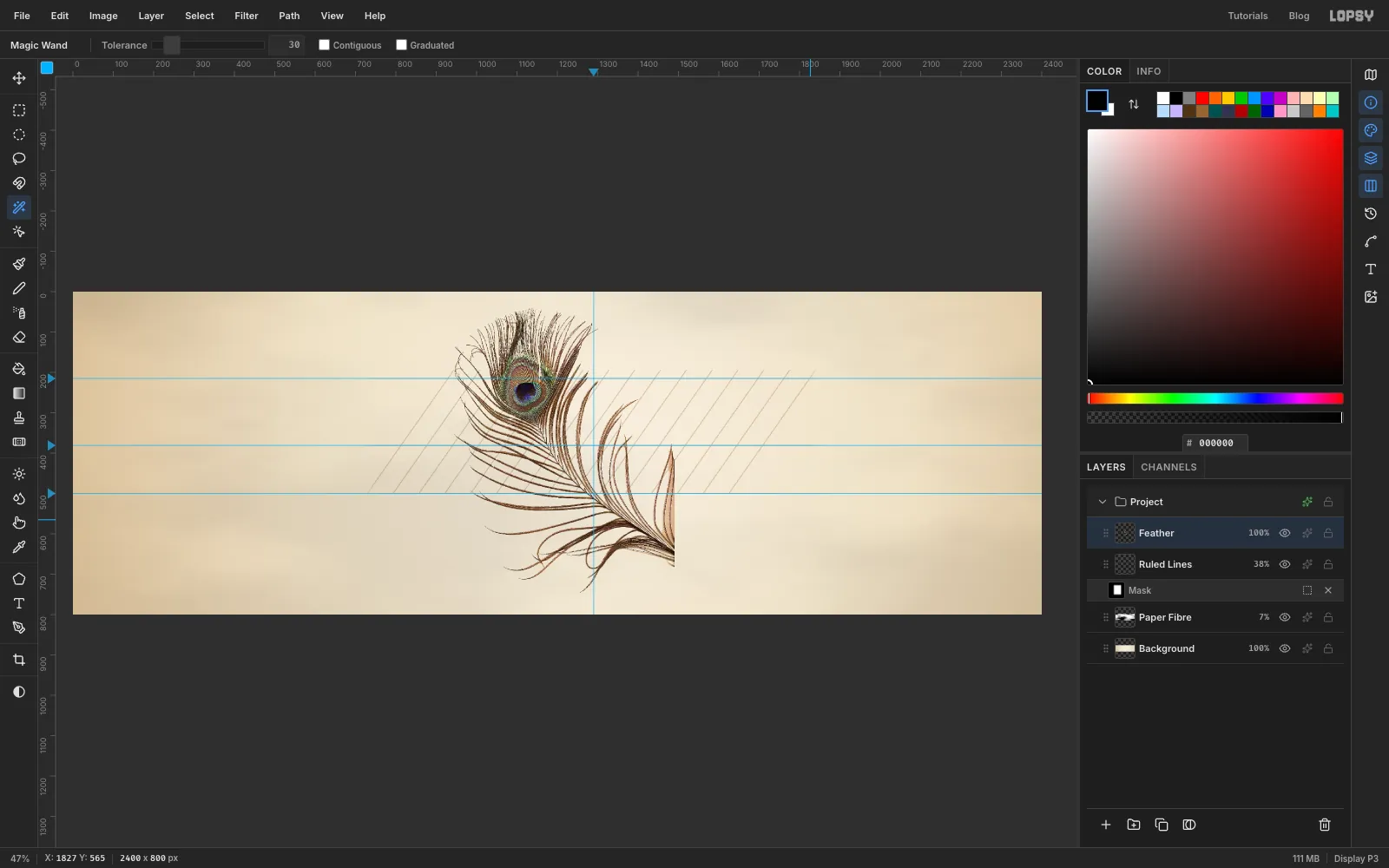Click the 47% zoom level
The width and height of the screenshot is (1389, 868).
tap(20, 858)
